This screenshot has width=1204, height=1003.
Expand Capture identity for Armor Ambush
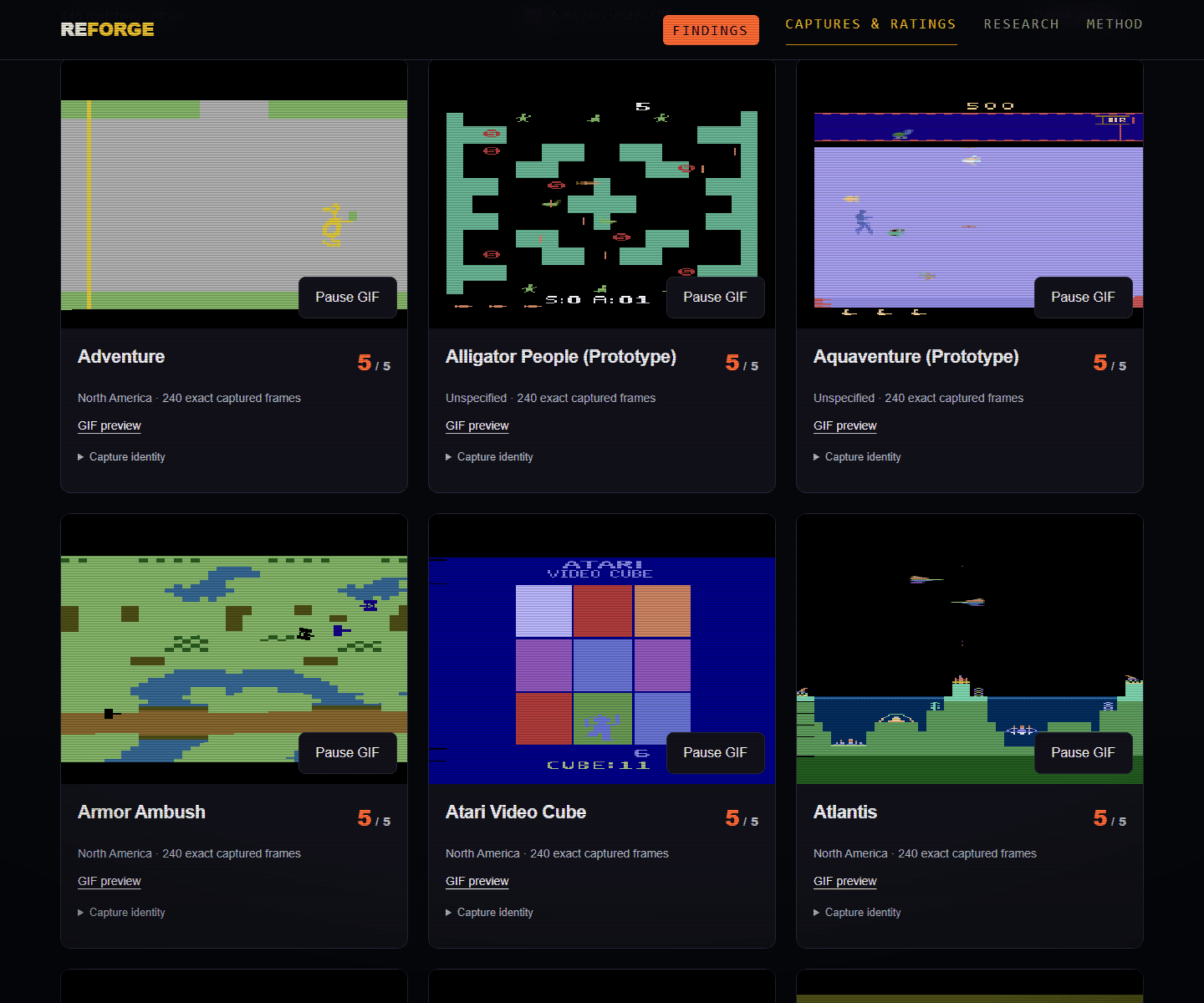point(122,913)
